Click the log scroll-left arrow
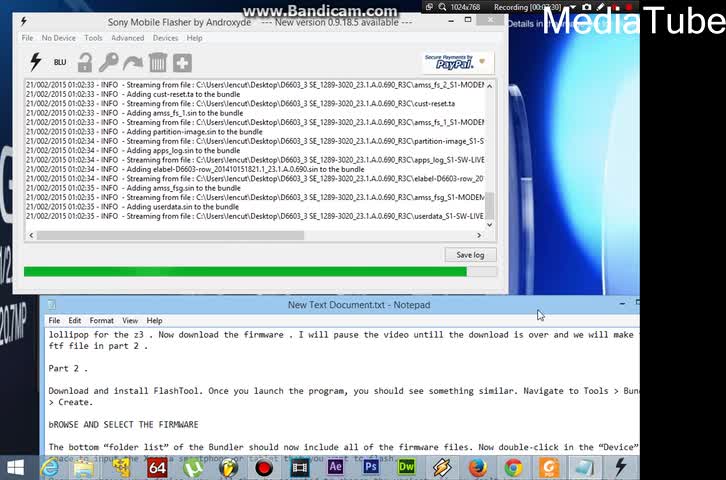This screenshot has height=480, width=726. pyautogui.click(x=31, y=235)
